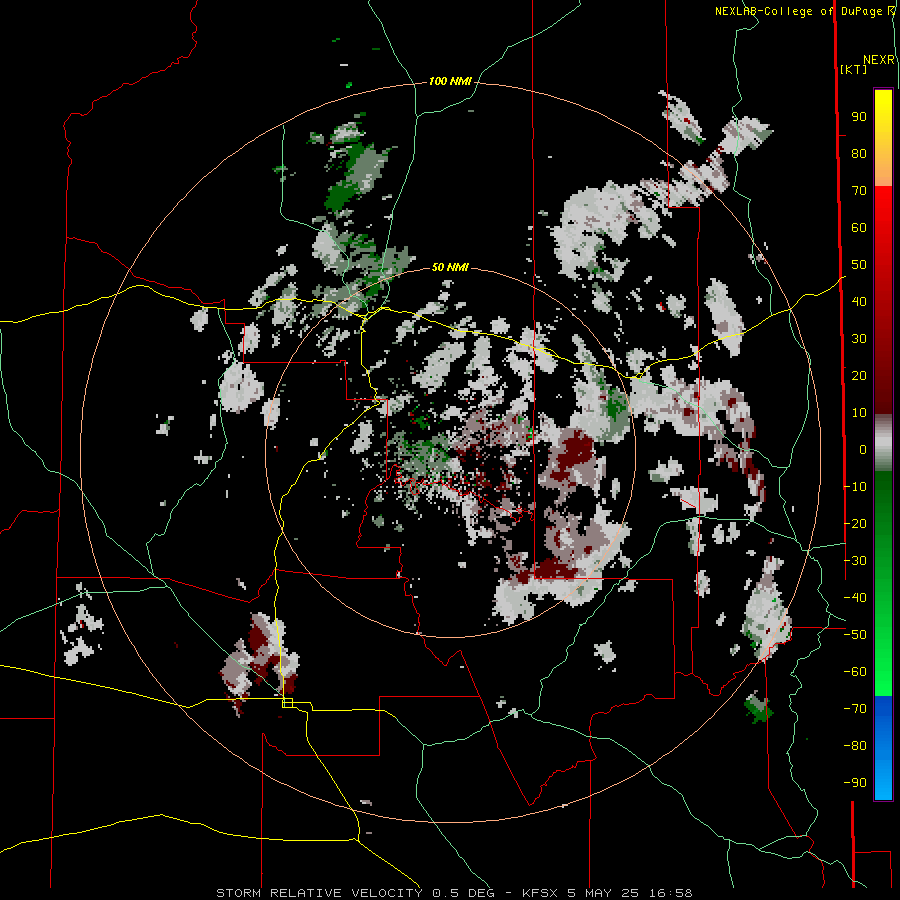Click the -90 scale label
This screenshot has width=900, height=900.
[855, 783]
